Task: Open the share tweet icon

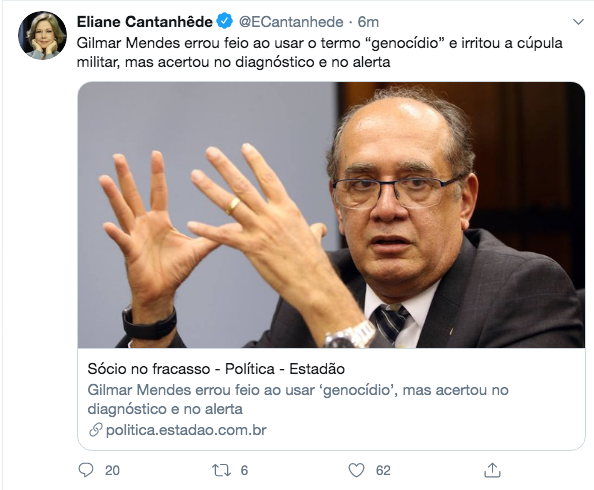Action: [492, 470]
